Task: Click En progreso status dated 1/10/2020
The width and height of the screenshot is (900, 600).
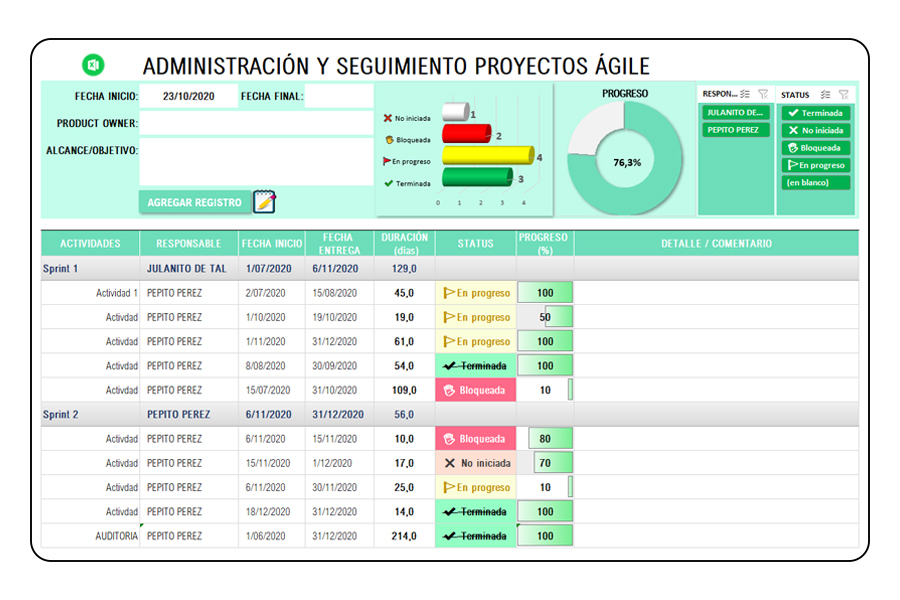Action: point(476,317)
